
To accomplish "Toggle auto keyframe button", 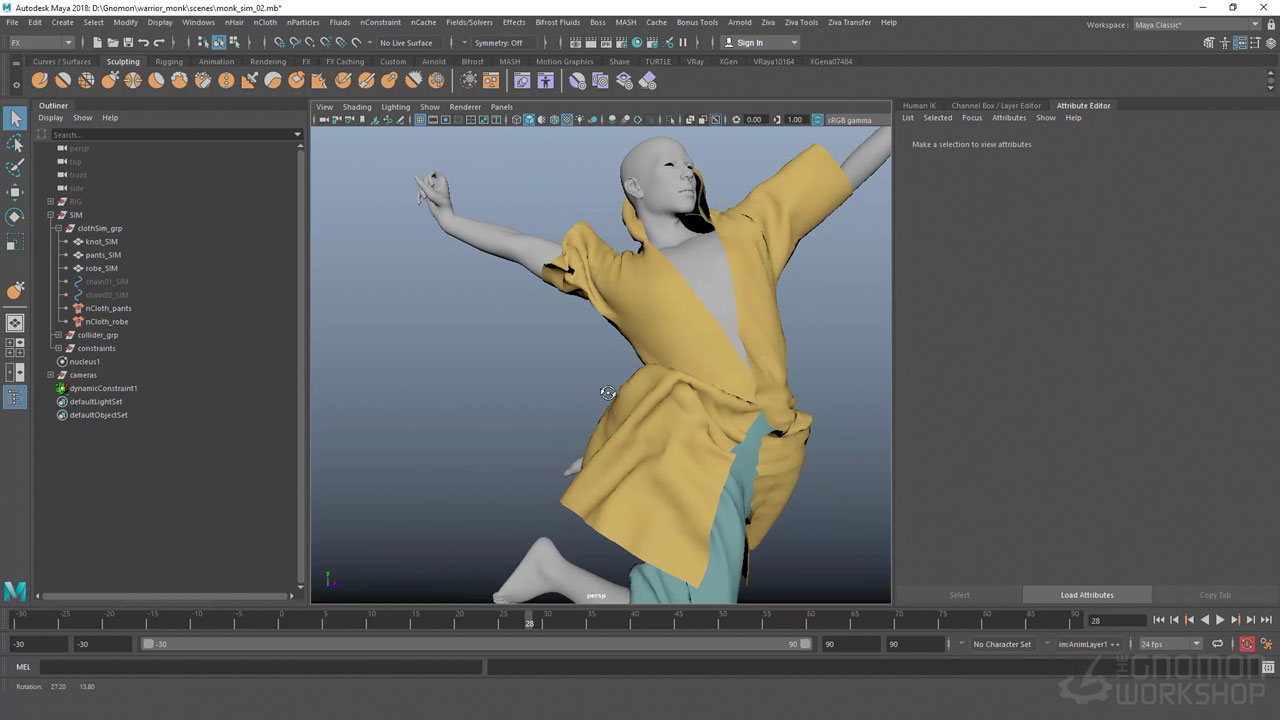I will tap(1247, 644).
